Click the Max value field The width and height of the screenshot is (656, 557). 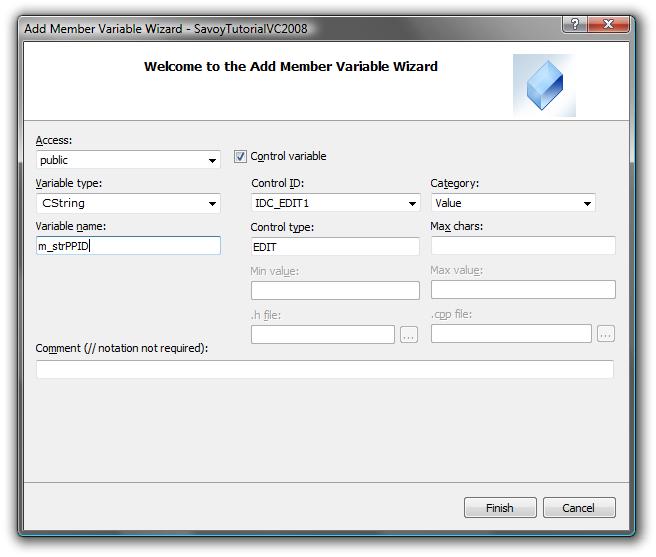point(522,290)
